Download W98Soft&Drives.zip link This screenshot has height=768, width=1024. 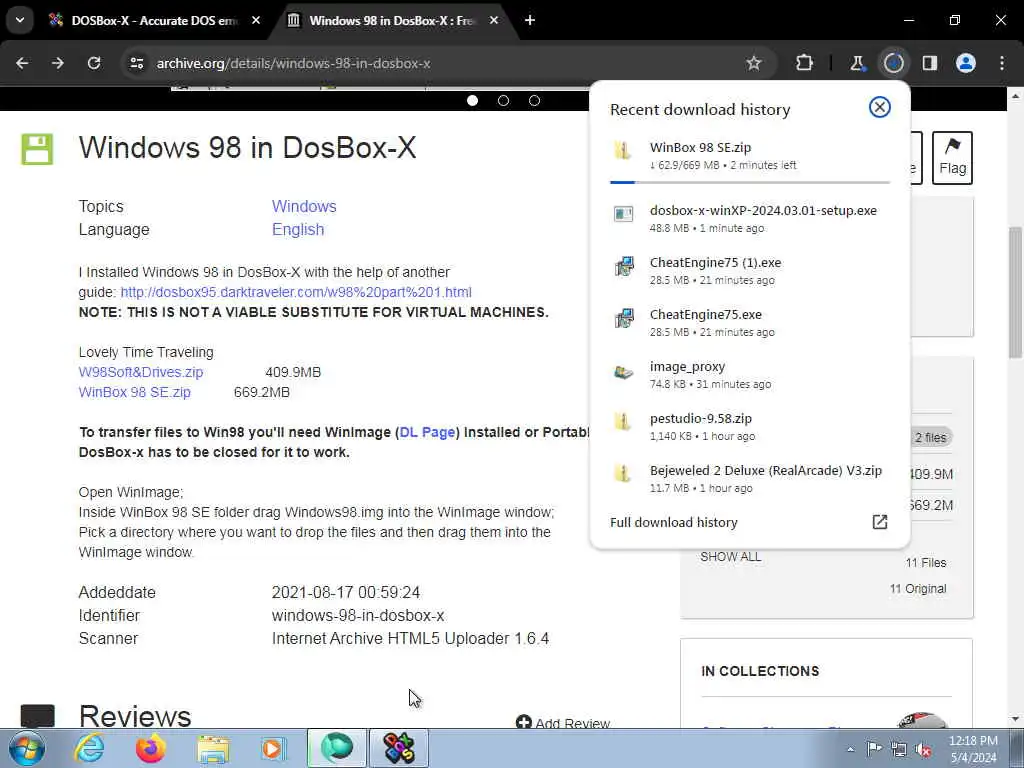click(141, 372)
